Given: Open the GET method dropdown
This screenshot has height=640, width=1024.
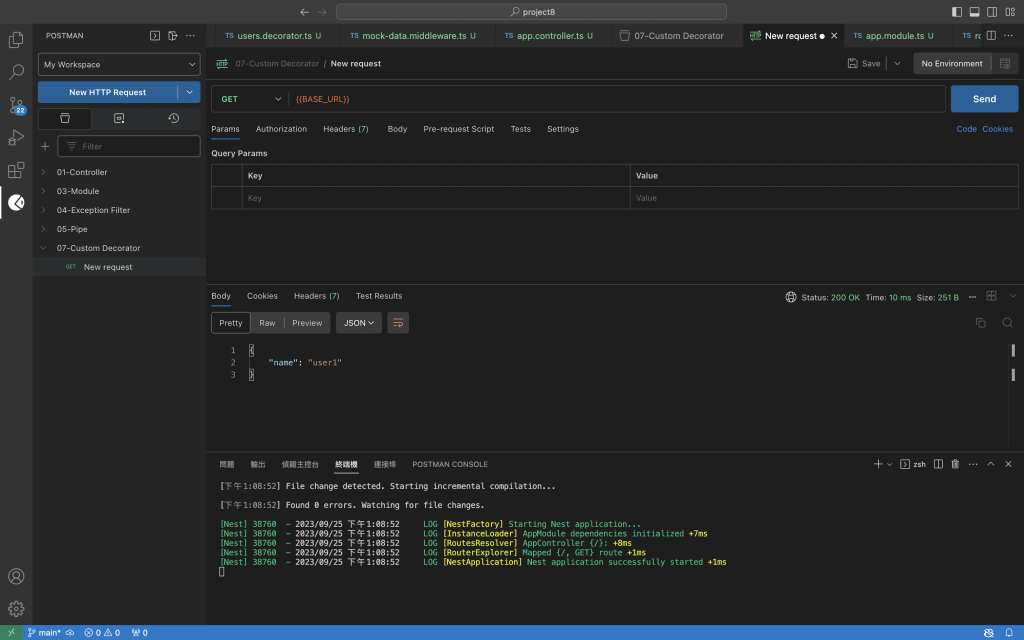Looking at the screenshot, I should (251, 99).
